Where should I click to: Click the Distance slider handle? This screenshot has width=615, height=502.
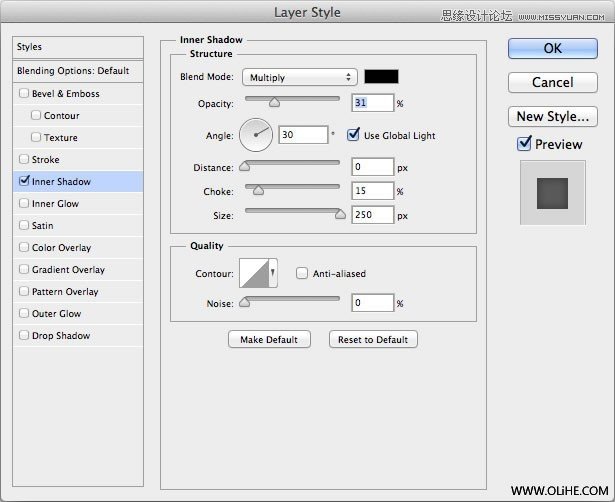pyautogui.click(x=244, y=166)
